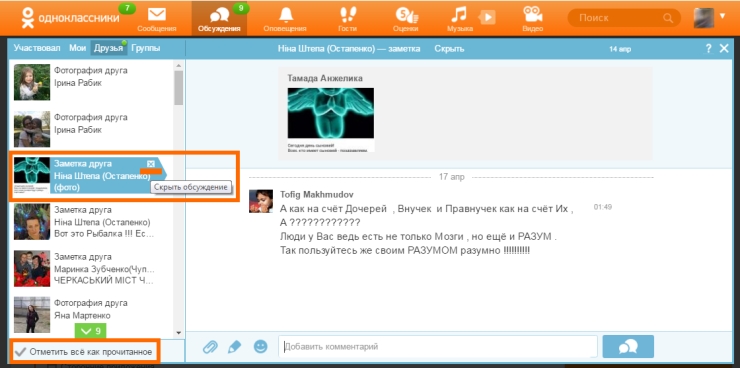Screen dimensions: 740x368
Task: Click the Добавить комментарий input field
Action: (x=438, y=347)
